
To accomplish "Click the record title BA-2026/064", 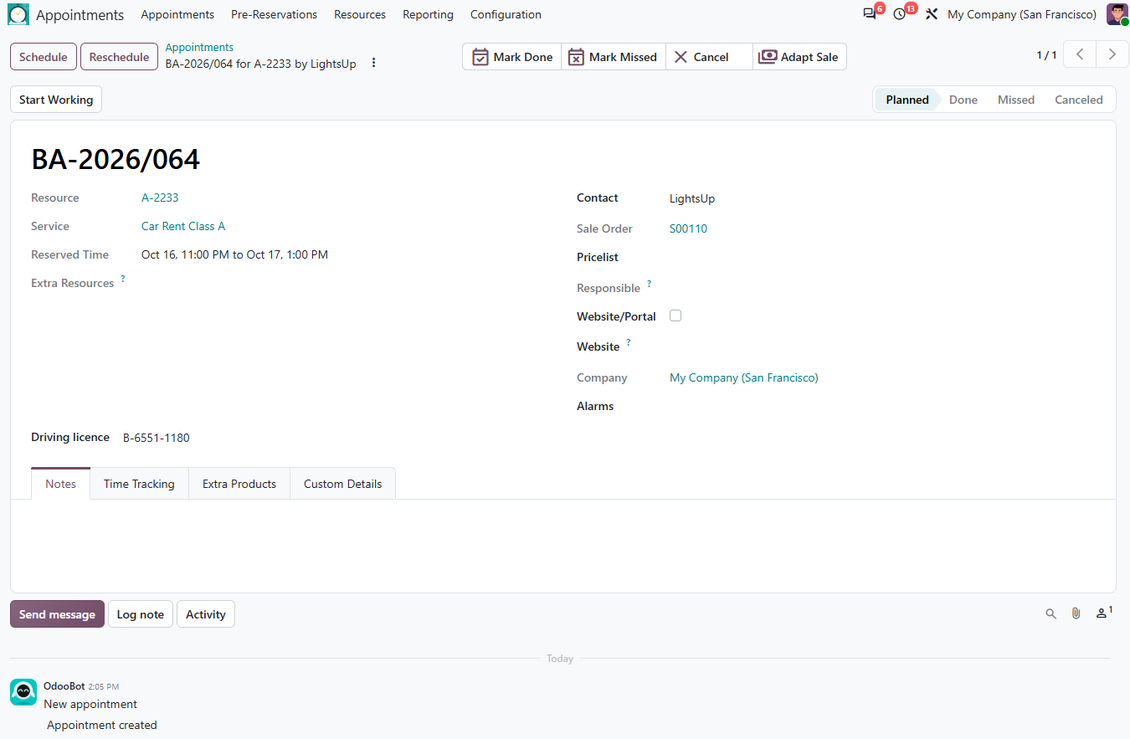I will 115,159.
